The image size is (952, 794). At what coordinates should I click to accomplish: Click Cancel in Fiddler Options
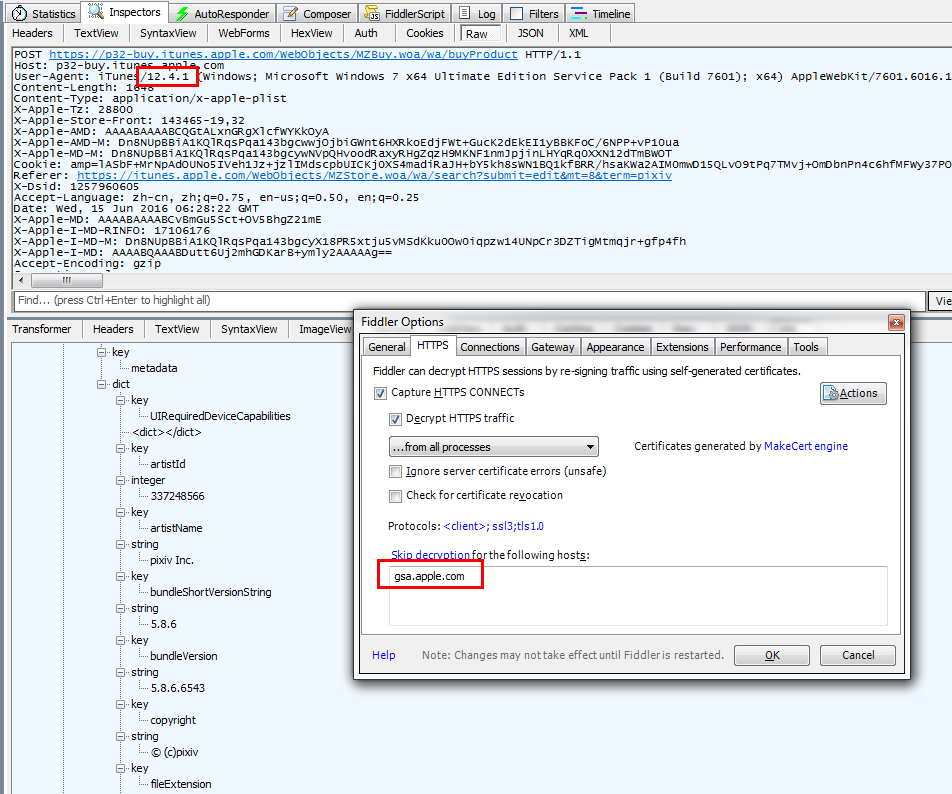click(858, 656)
